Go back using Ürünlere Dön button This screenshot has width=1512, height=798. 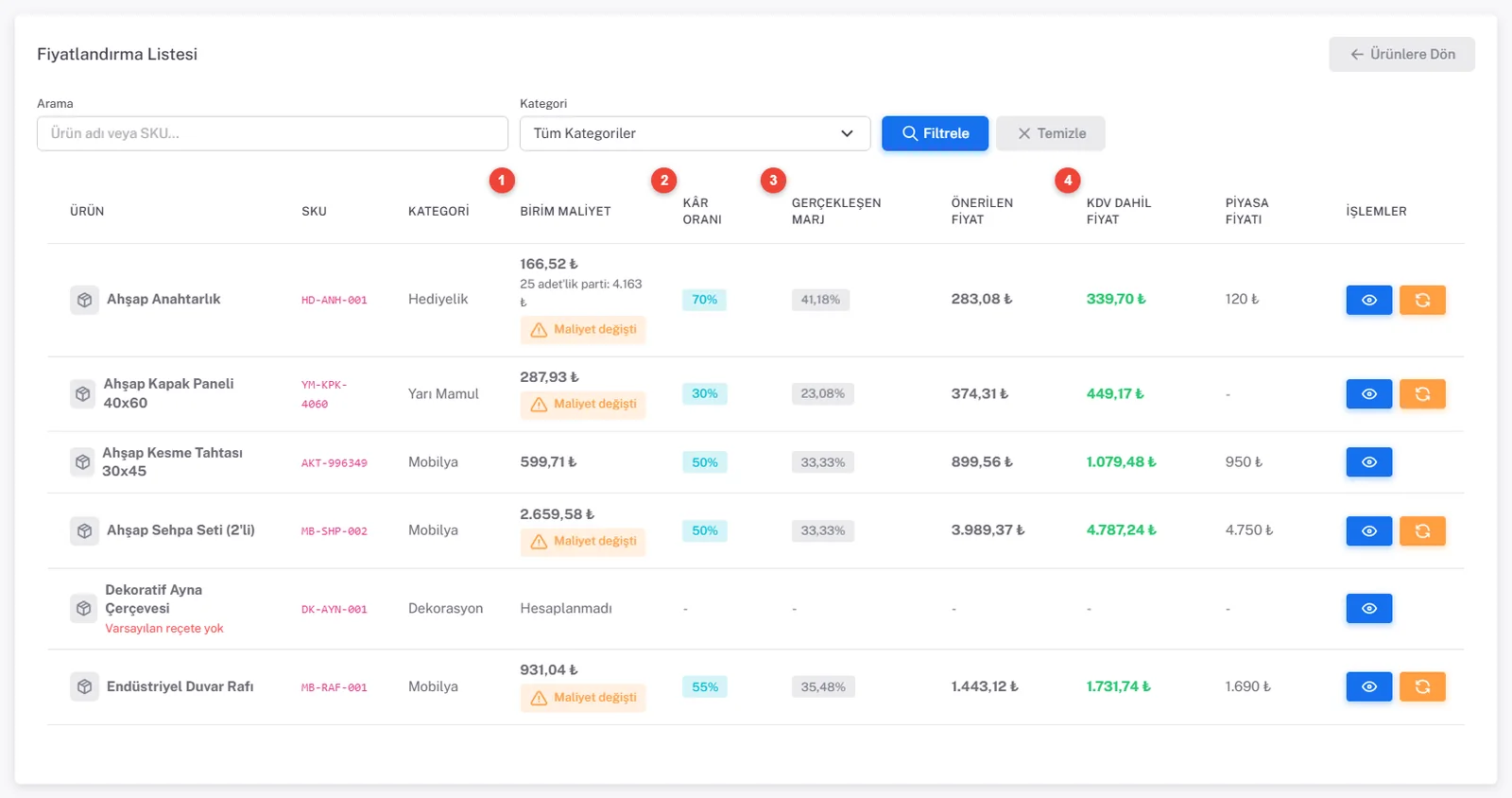[1401, 54]
